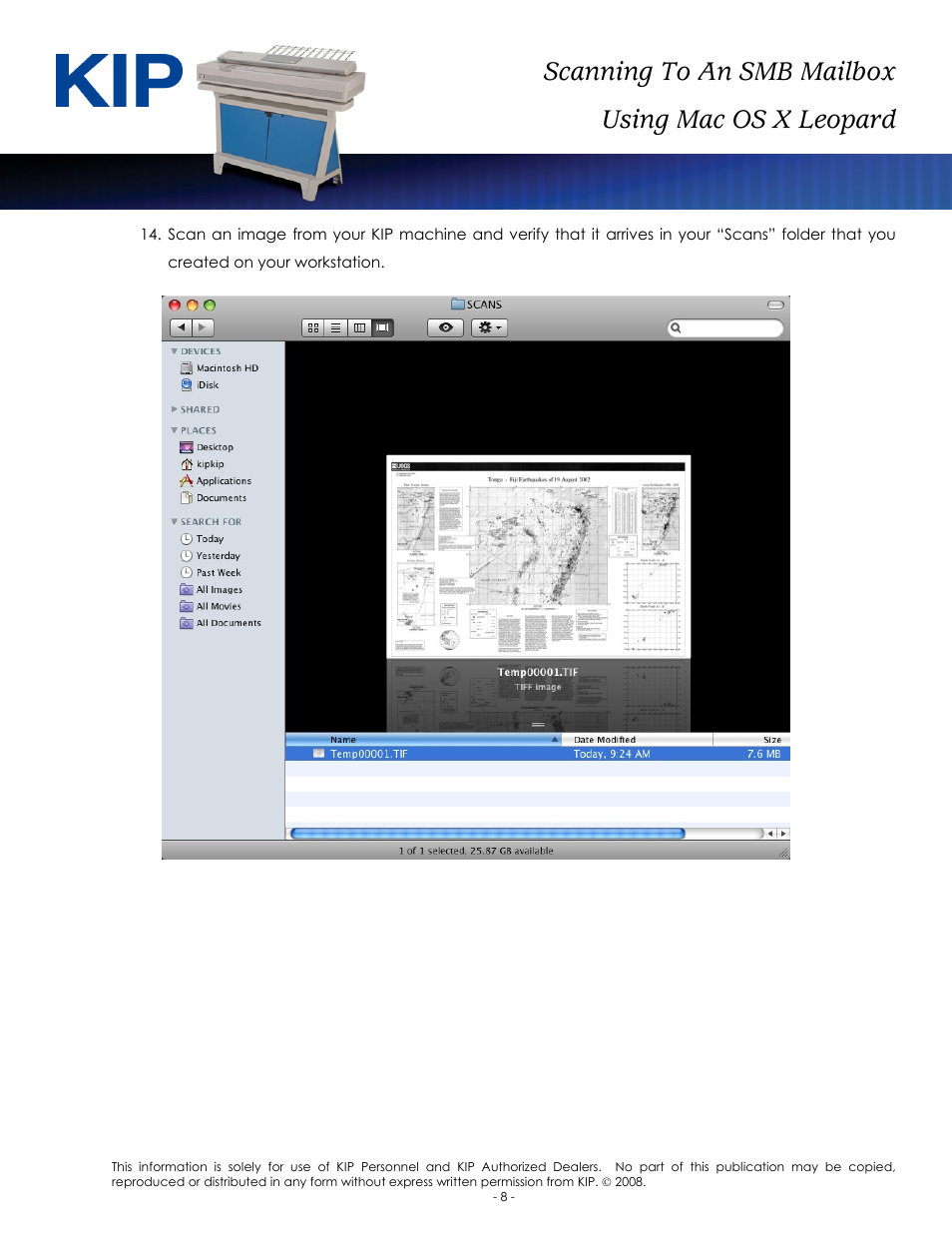Viewport: 952px width, 1233px height.
Task: Go forward with the Finder forward arrow
Action: (203, 326)
